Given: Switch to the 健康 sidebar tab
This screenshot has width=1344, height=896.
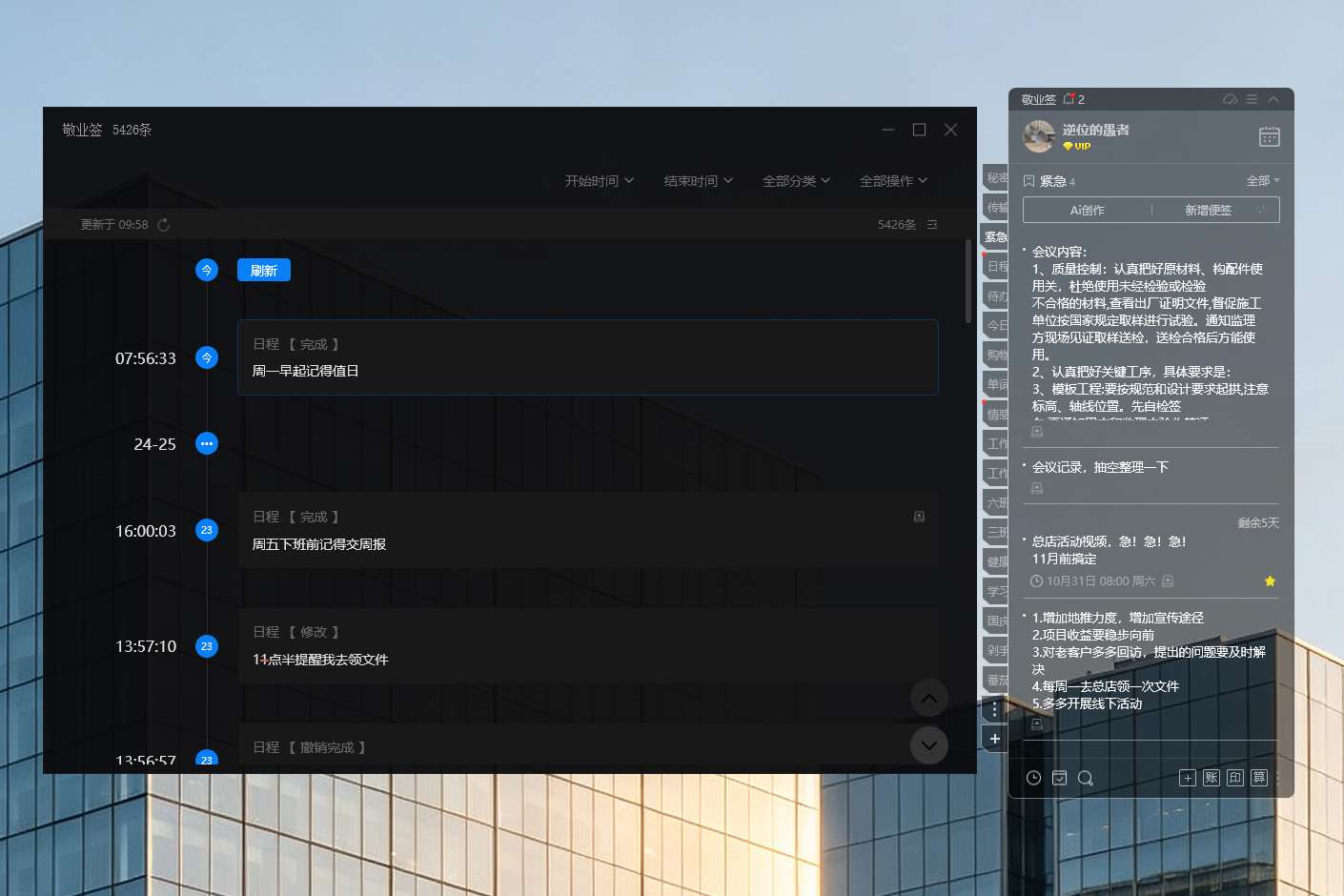Looking at the screenshot, I should coord(996,561).
